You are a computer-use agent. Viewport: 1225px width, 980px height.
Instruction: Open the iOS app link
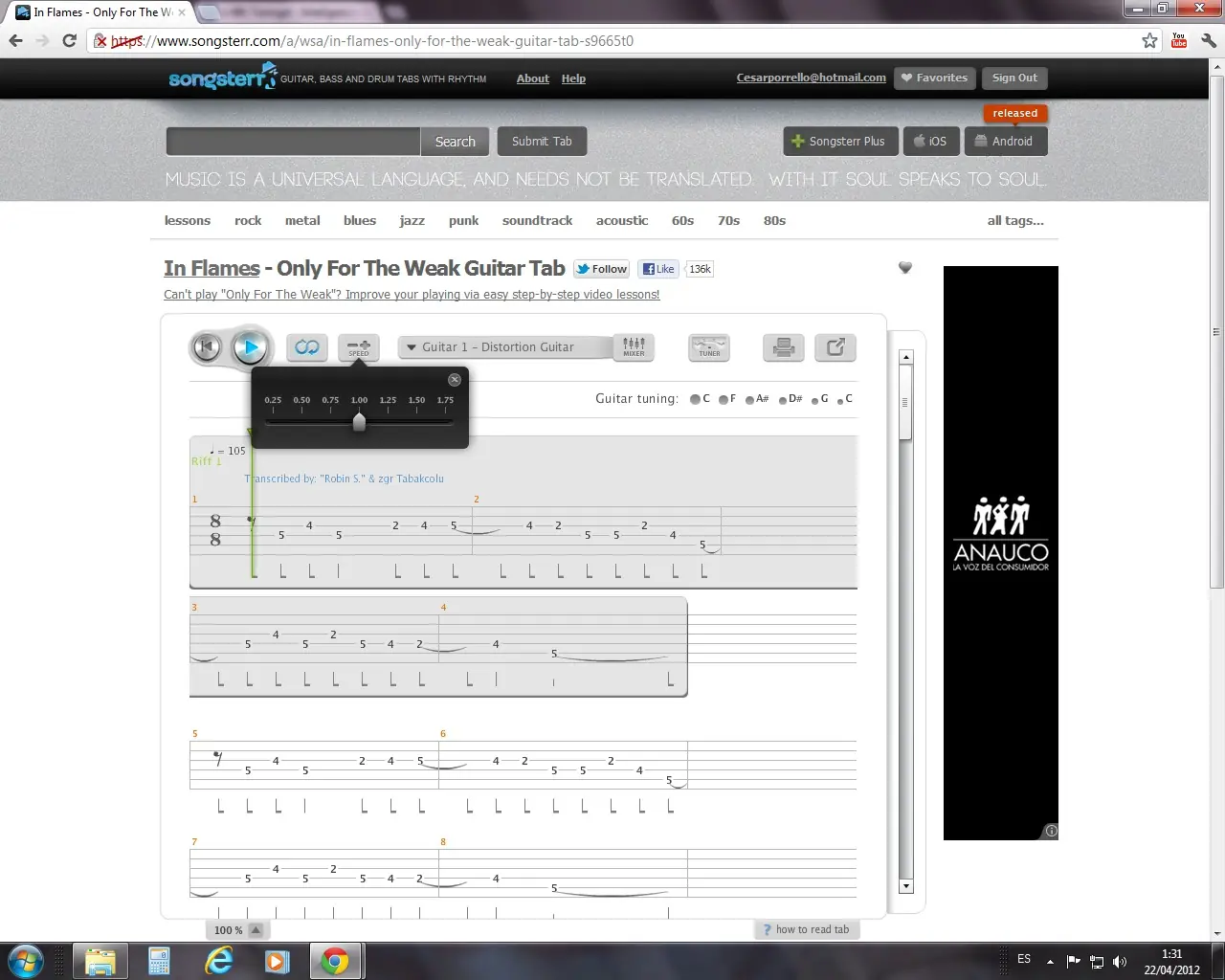[x=930, y=142]
